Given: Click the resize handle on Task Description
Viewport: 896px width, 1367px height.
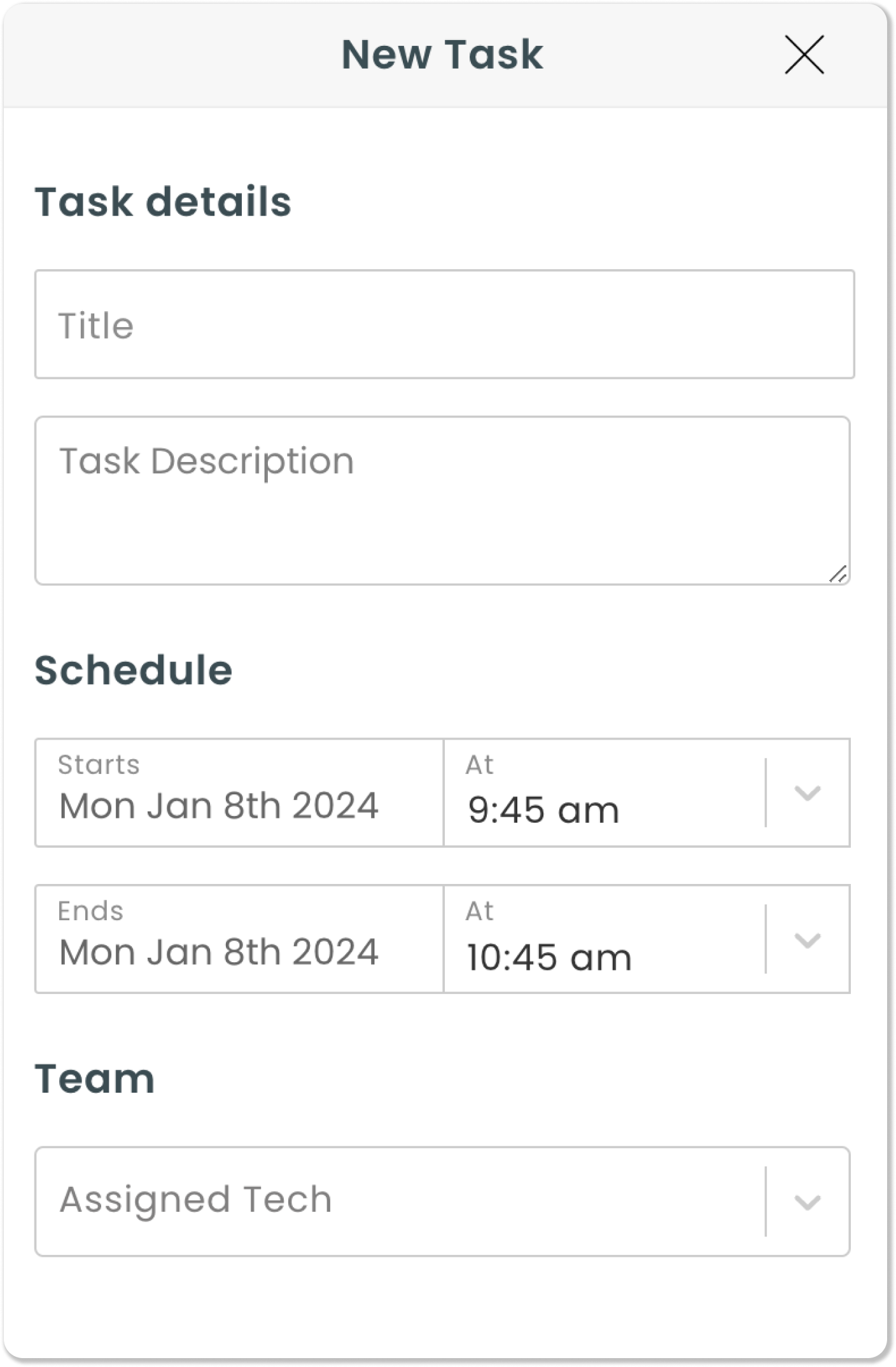Looking at the screenshot, I should [839, 573].
